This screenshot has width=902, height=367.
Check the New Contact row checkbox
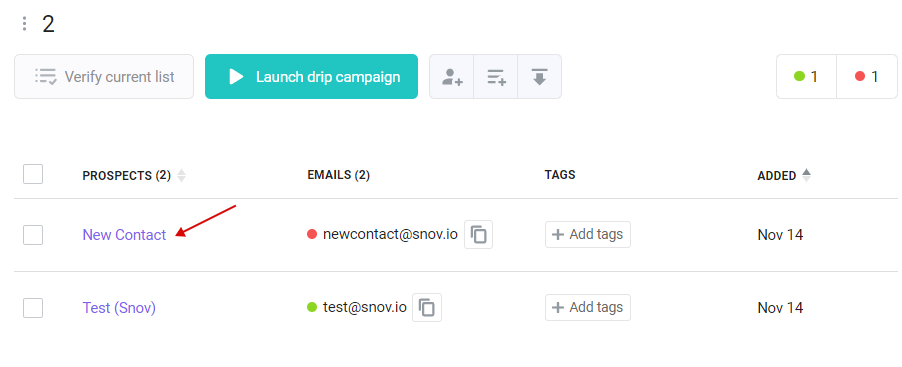click(x=33, y=235)
